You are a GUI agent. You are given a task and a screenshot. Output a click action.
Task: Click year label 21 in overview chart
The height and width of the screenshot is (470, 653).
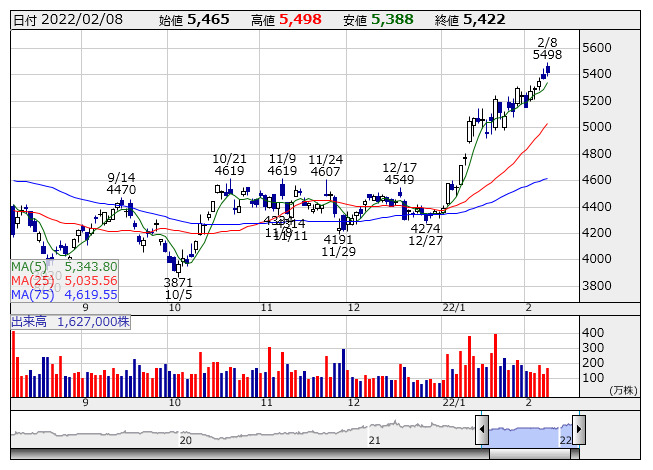pos(374,440)
